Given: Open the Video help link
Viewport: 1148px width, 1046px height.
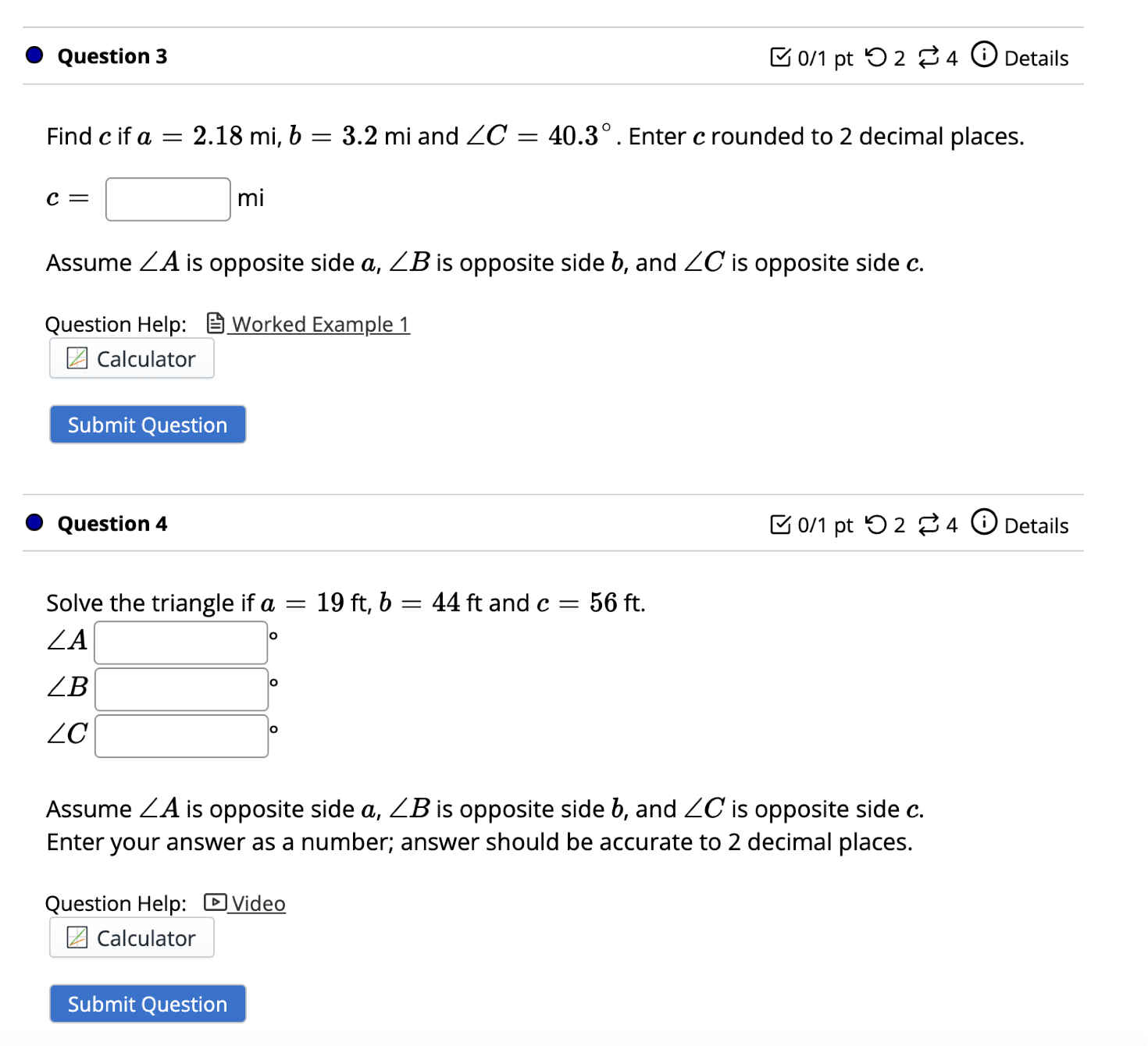Looking at the screenshot, I should (258, 903).
